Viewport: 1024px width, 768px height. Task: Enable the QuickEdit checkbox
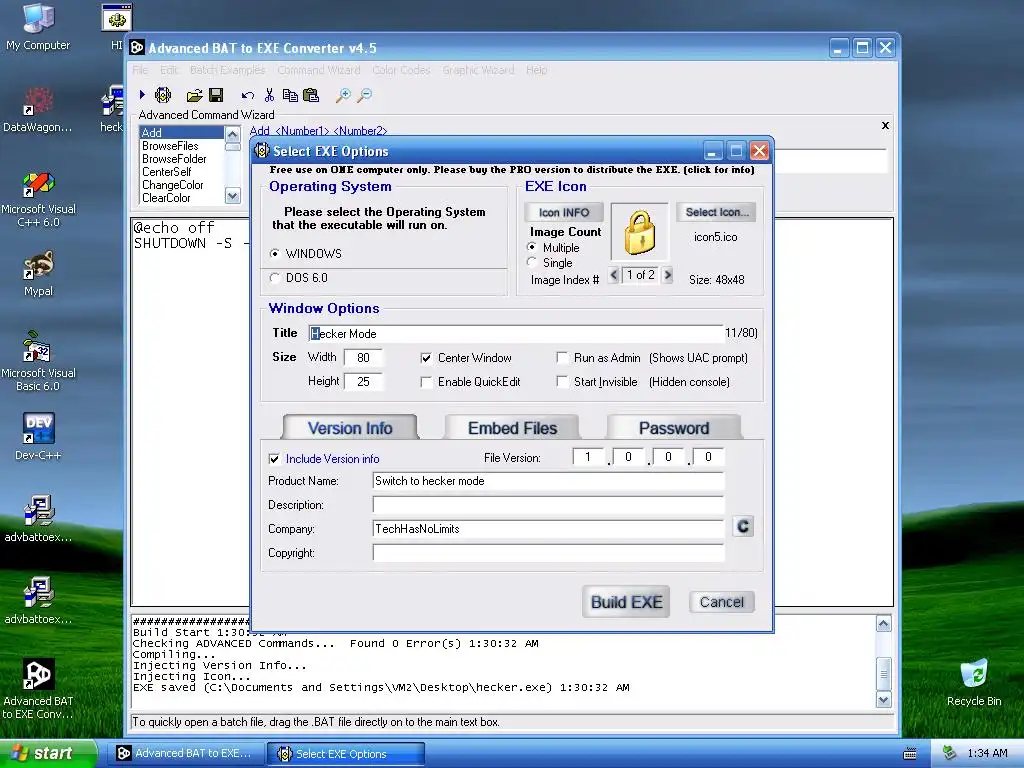(426, 382)
